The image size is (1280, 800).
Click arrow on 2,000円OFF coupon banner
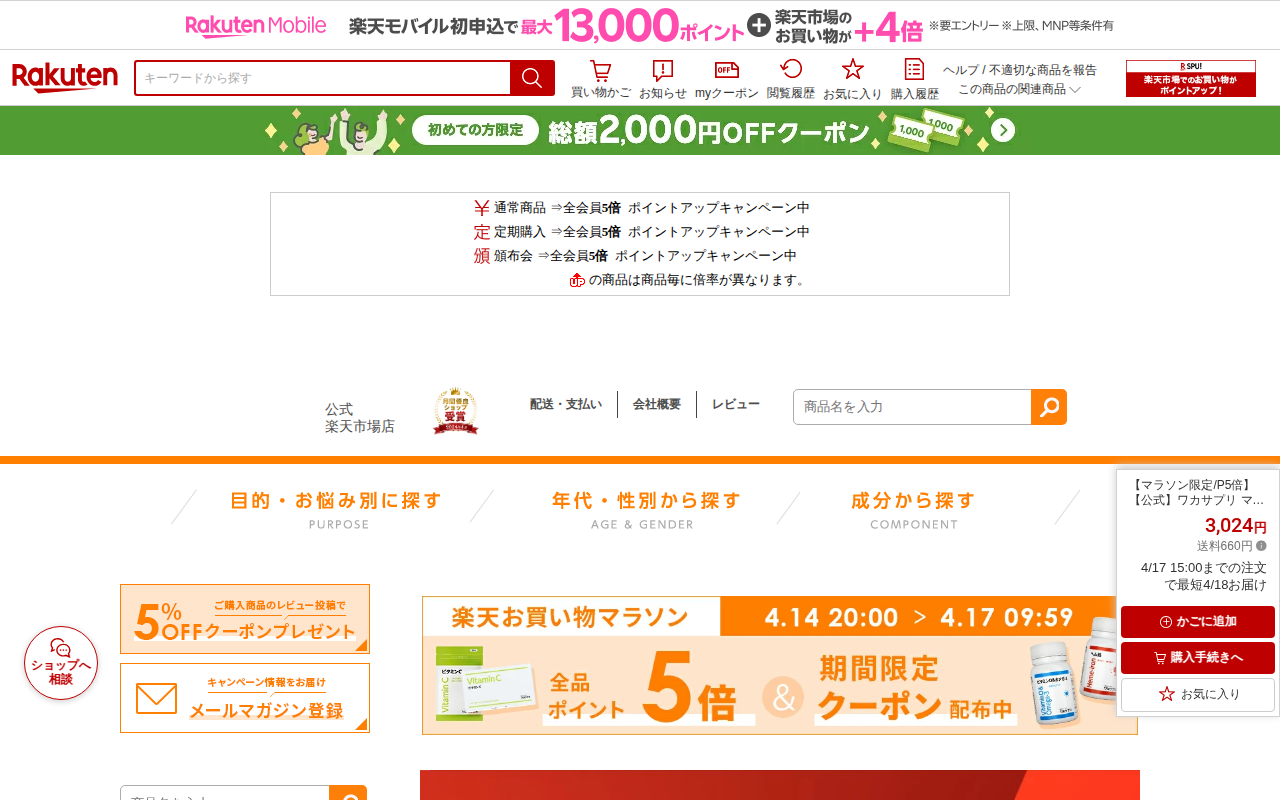(1003, 130)
